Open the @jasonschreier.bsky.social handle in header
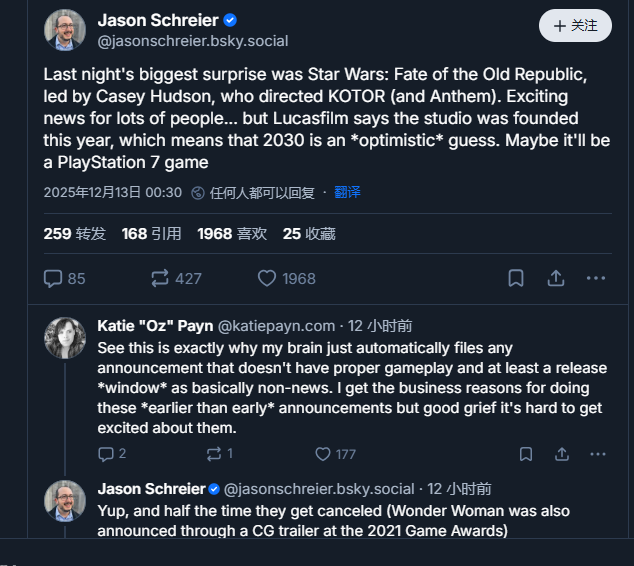The image size is (634, 566). [x=193, y=41]
